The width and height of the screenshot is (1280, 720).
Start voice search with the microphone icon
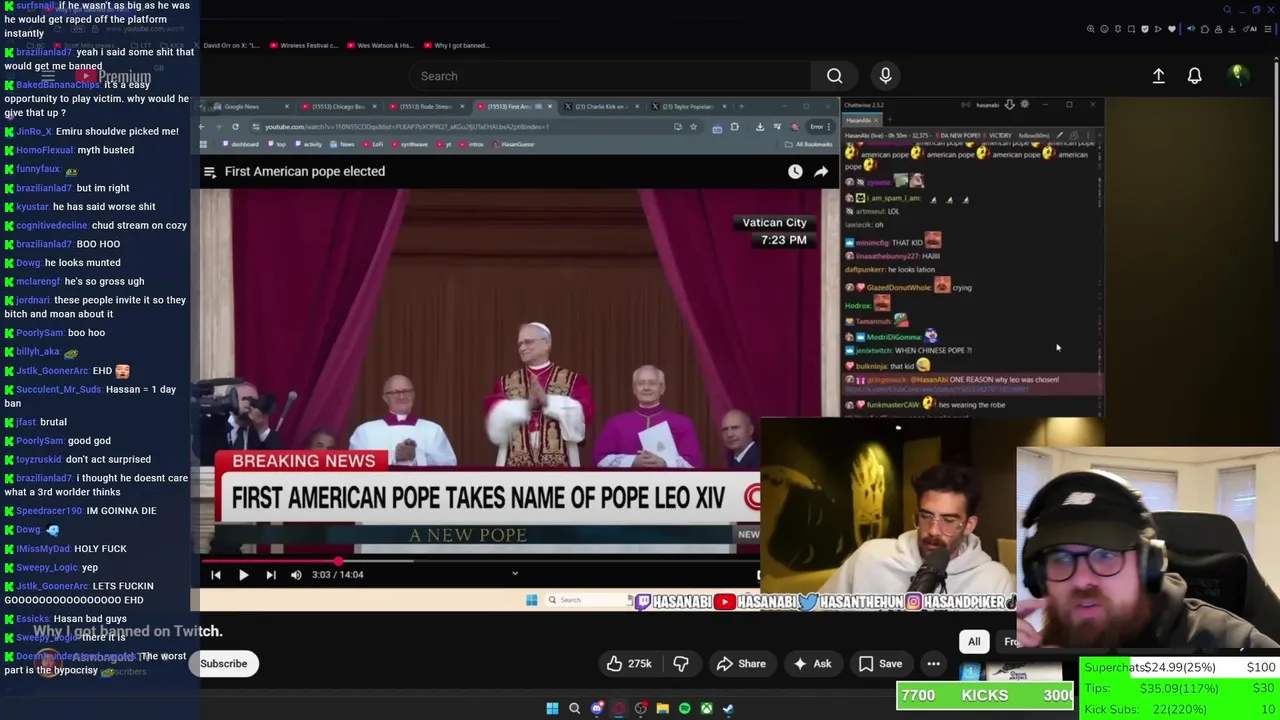885,76
